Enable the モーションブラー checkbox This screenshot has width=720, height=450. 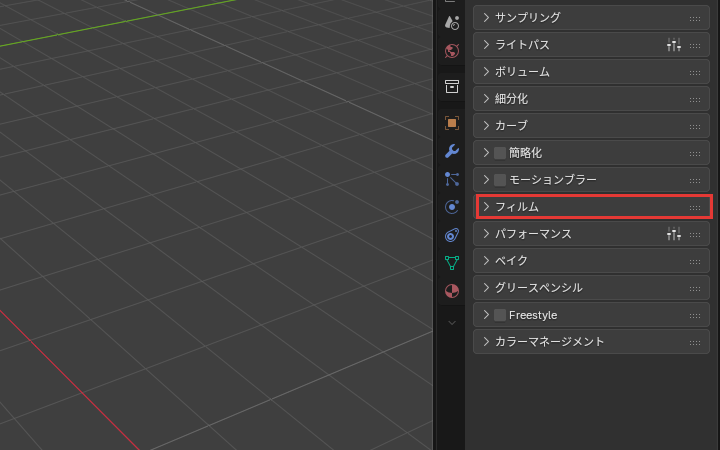coord(500,180)
